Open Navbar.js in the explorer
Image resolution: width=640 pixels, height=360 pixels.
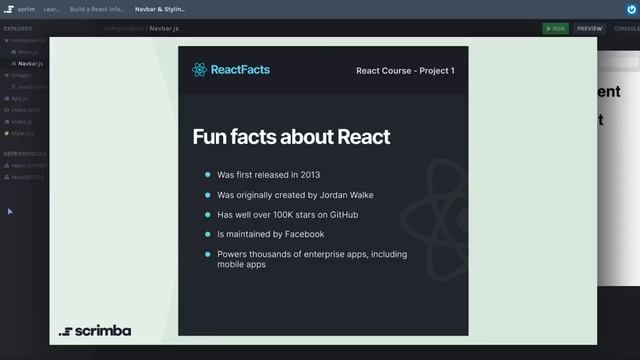pyautogui.click(x=27, y=64)
